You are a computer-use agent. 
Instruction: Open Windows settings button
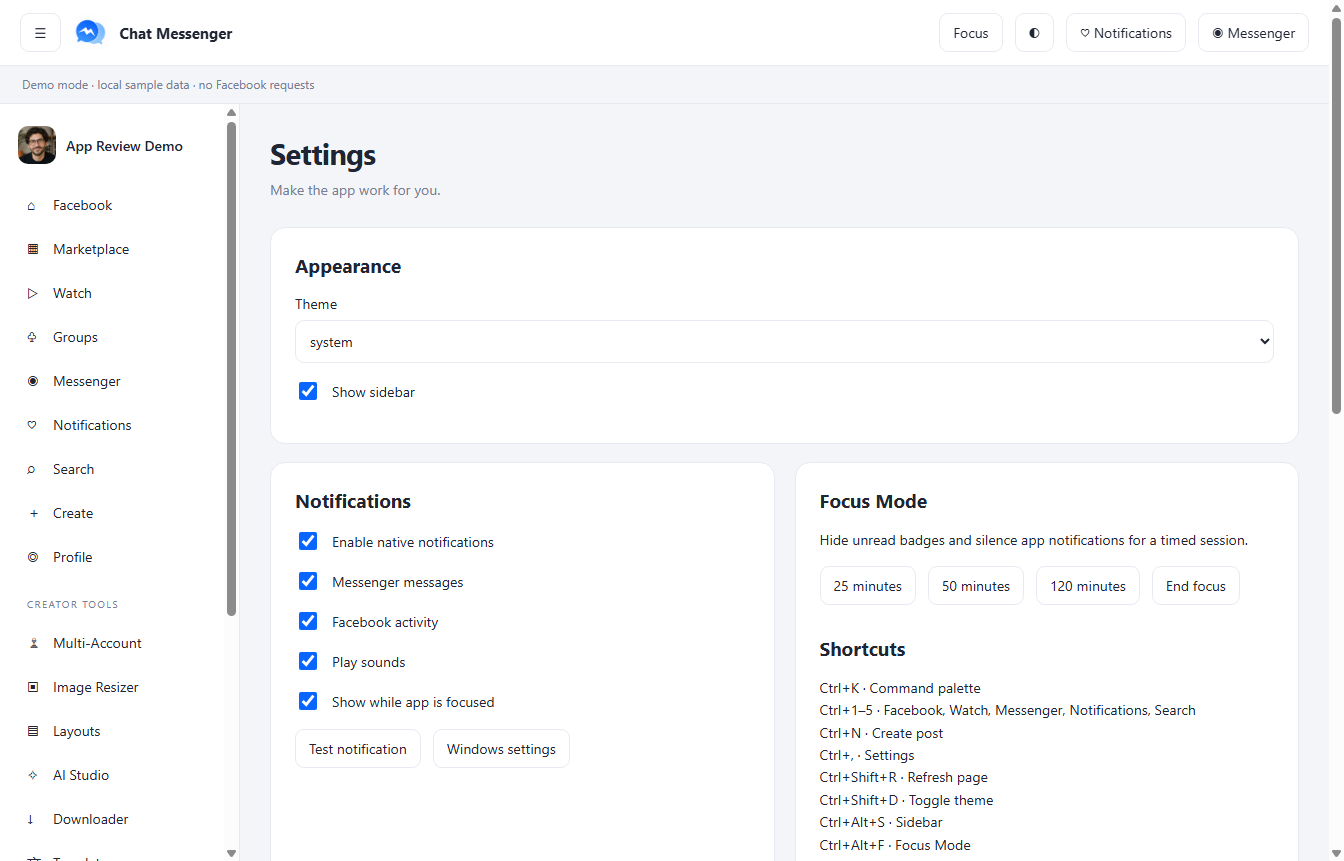pos(501,749)
